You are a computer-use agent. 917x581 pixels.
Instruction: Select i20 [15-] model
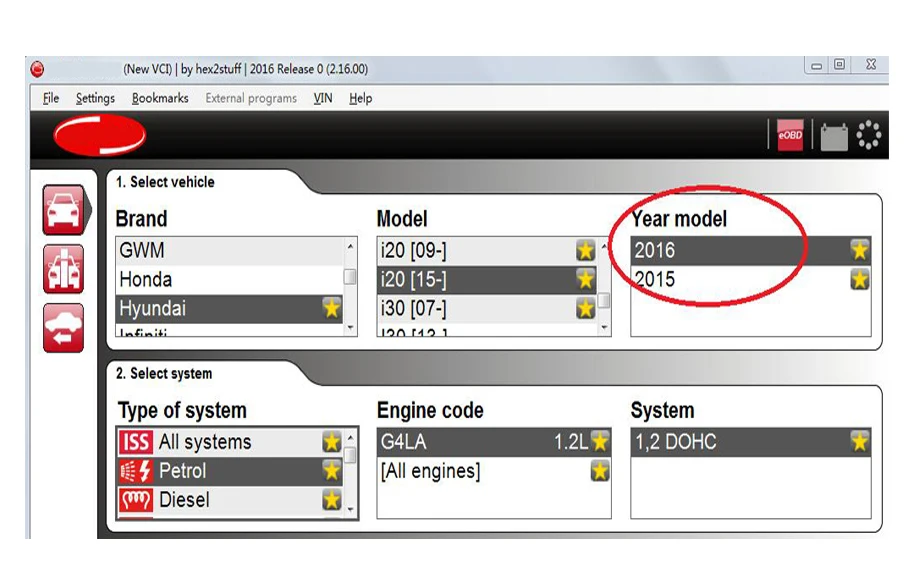(487, 279)
